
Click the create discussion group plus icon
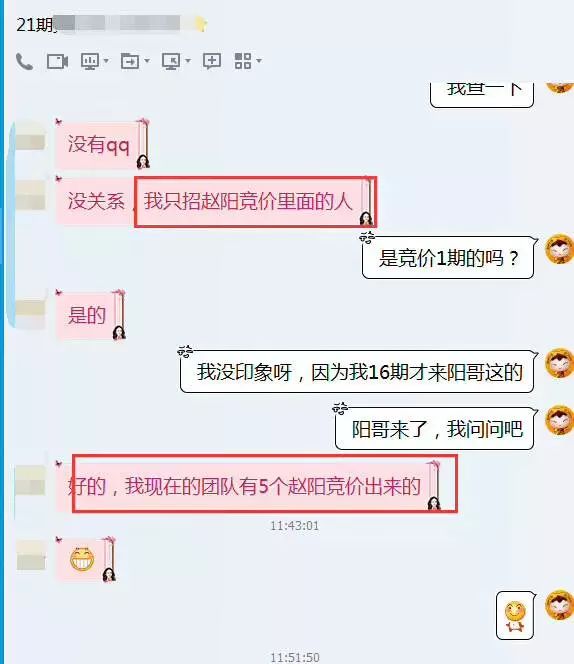pyautogui.click(x=212, y=61)
